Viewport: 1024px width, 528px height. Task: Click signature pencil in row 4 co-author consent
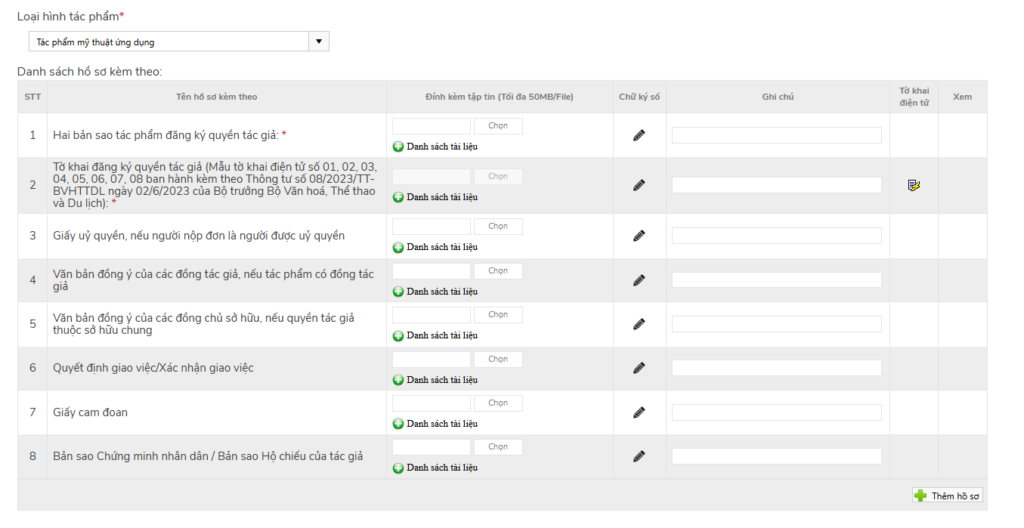(x=639, y=280)
